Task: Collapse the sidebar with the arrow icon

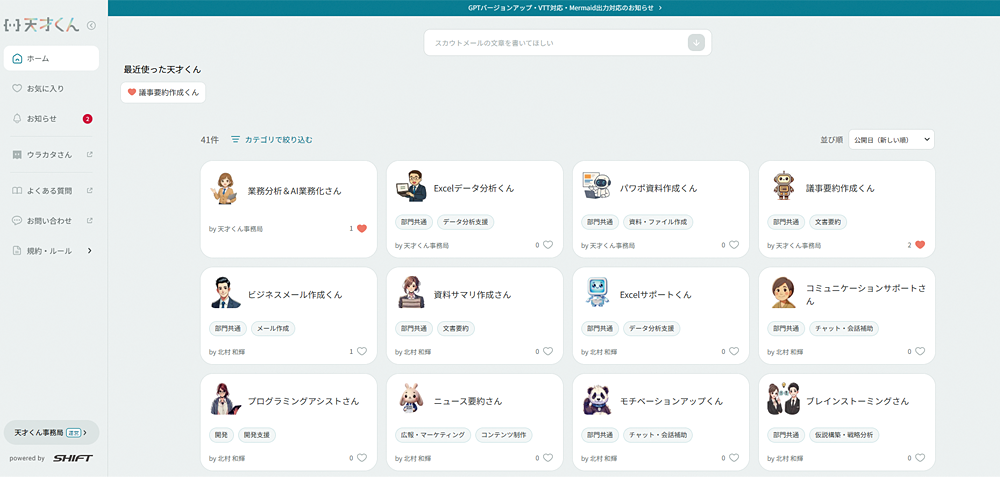Action: [92, 26]
